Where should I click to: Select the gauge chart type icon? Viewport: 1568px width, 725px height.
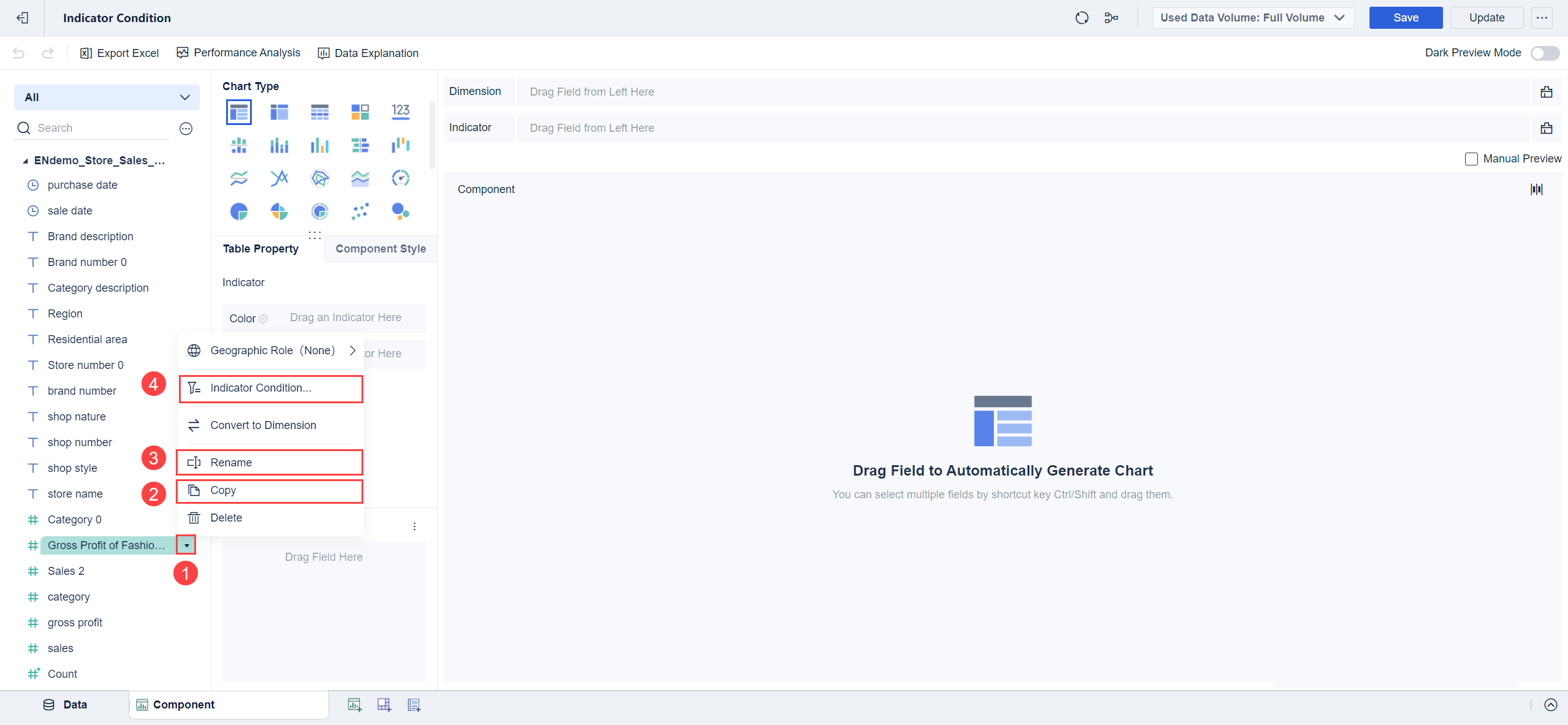coord(400,178)
